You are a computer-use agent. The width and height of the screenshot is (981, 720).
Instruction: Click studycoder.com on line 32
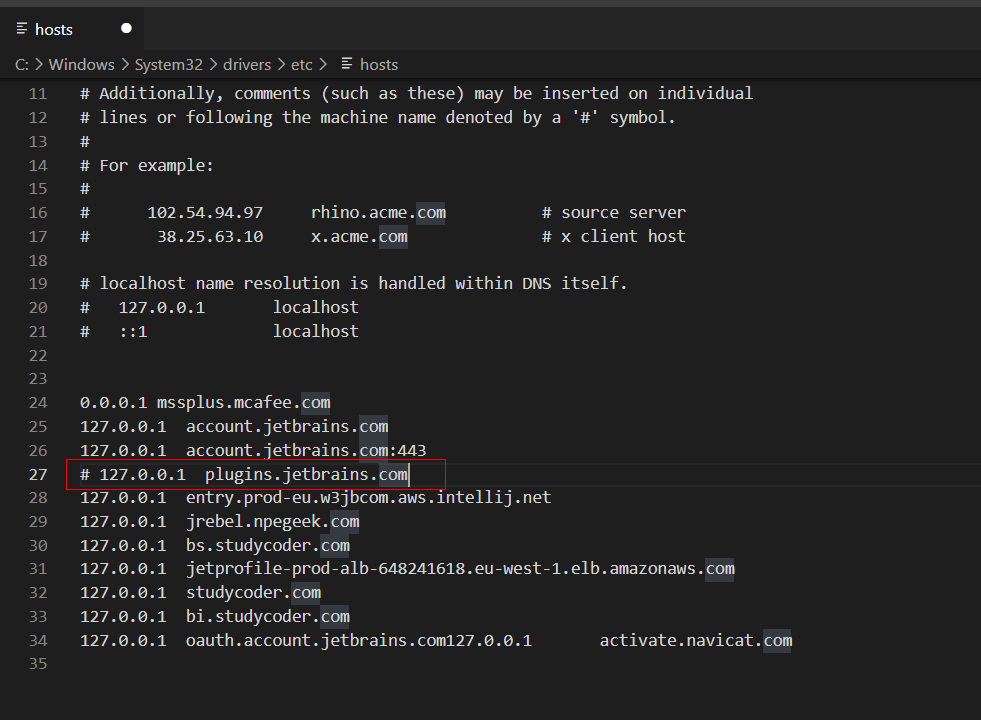(x=253, y=592)
